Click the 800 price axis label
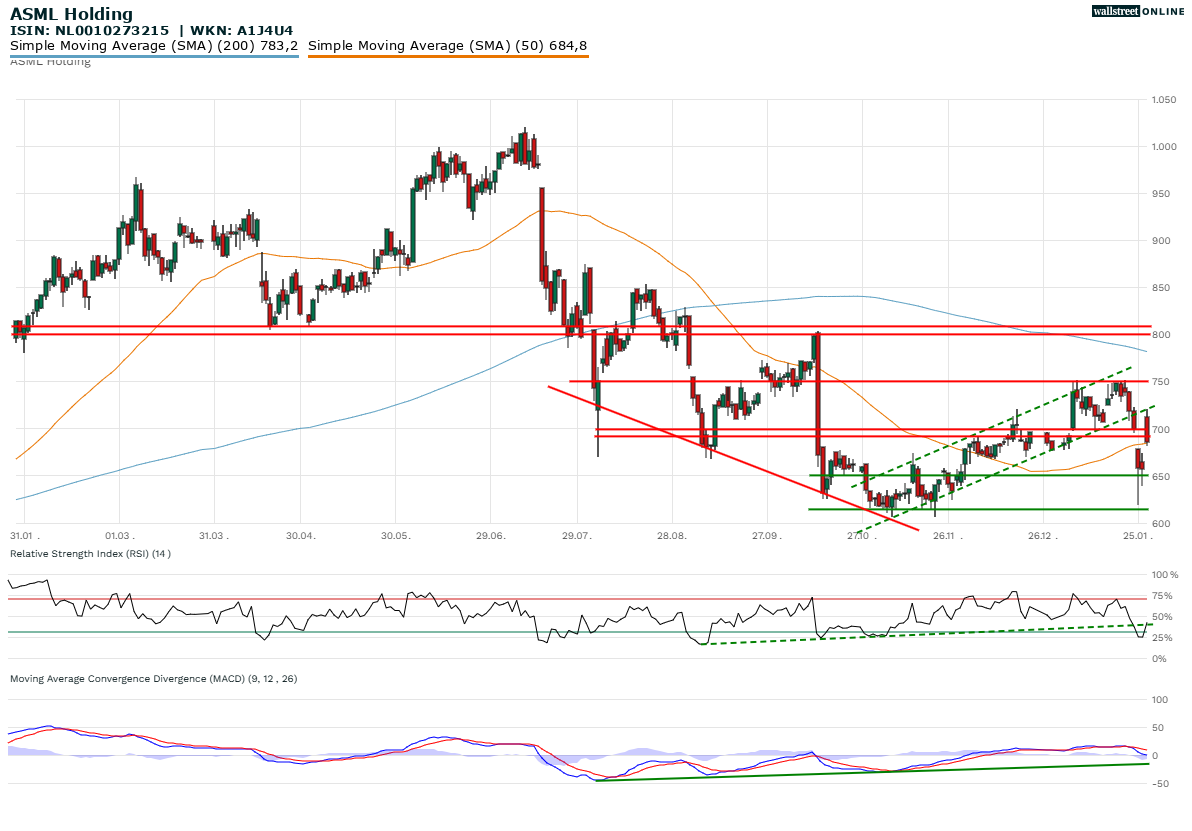 pos(1161,335)
